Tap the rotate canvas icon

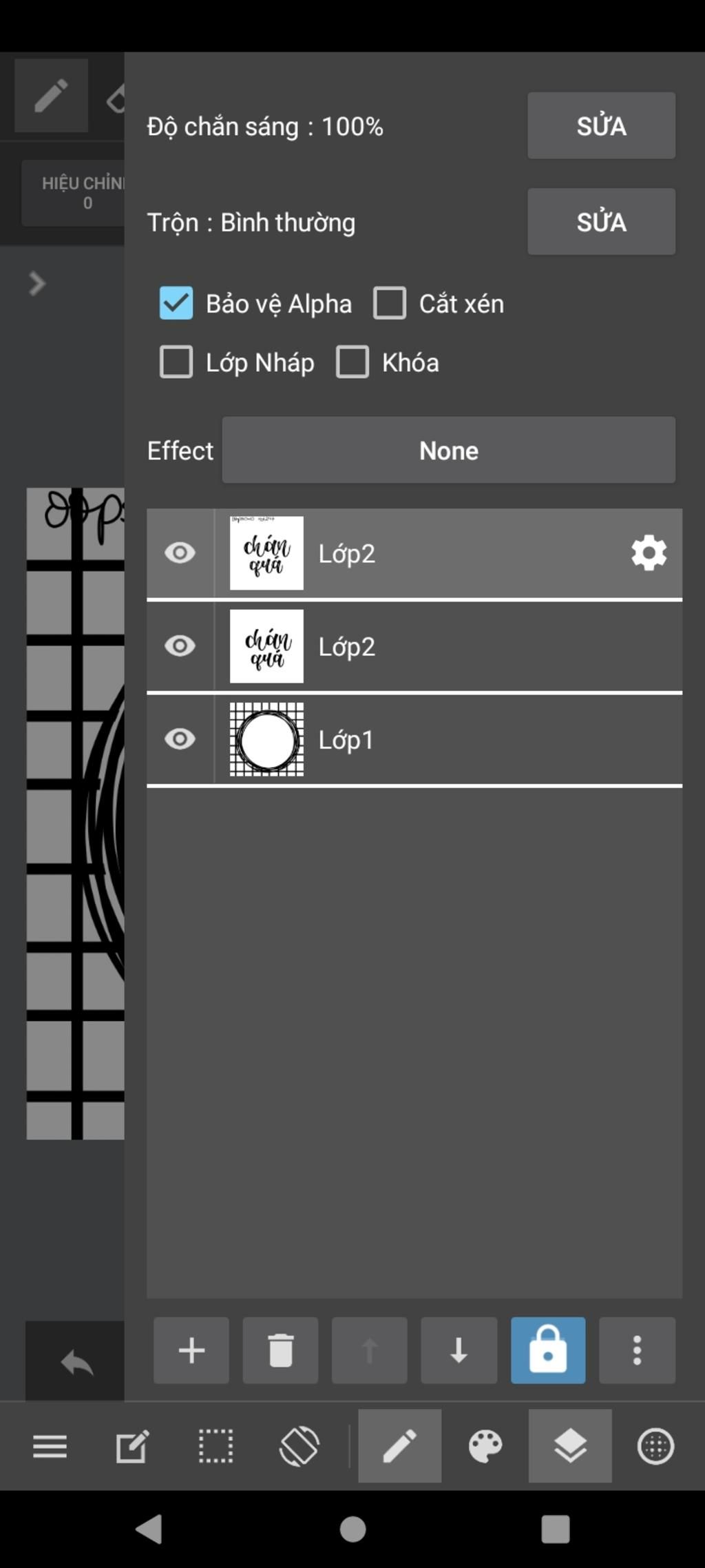pos(299,1445)
